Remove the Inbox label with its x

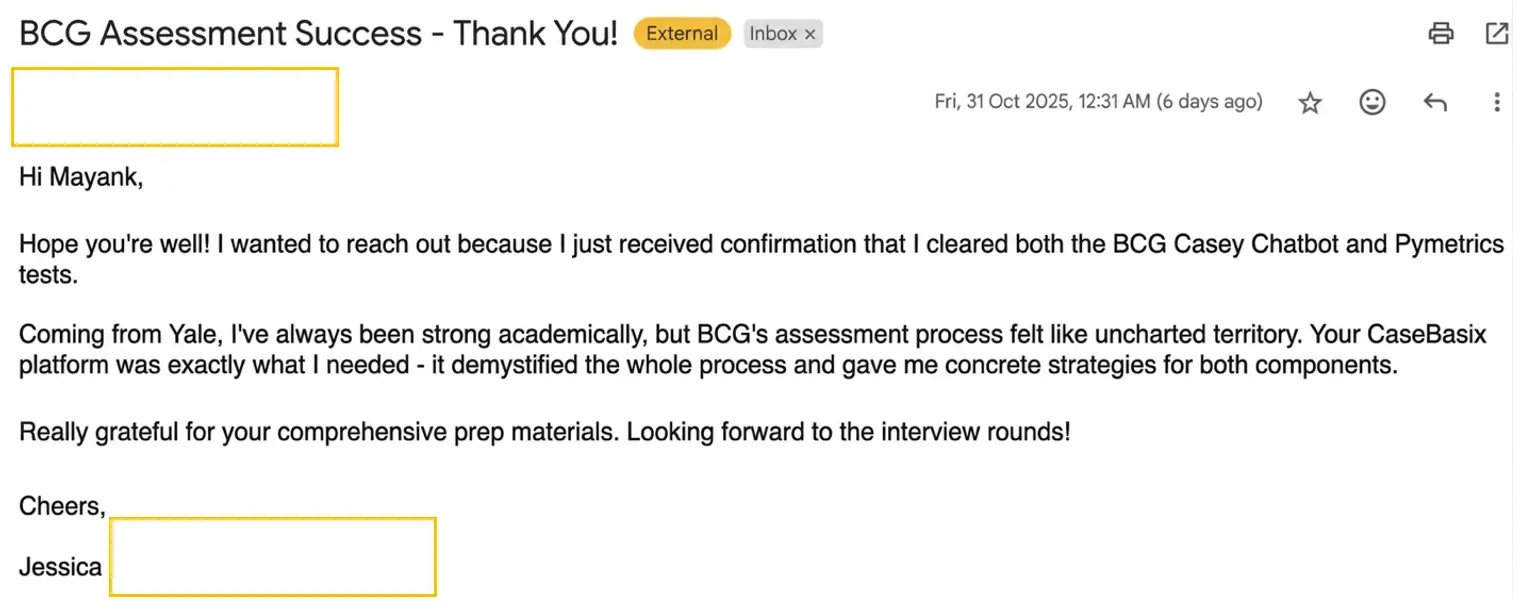point(810,34)
